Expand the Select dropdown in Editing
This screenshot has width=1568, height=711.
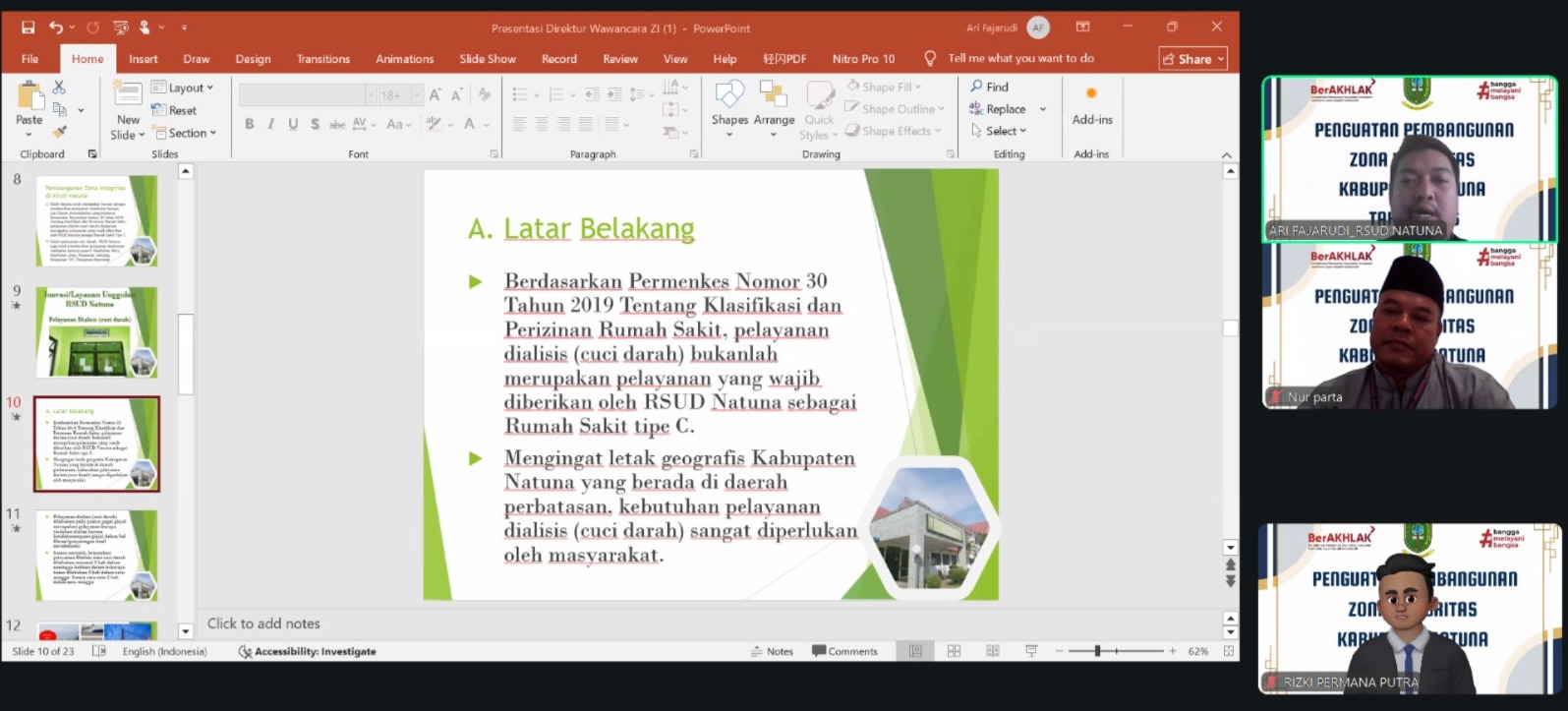999,131
